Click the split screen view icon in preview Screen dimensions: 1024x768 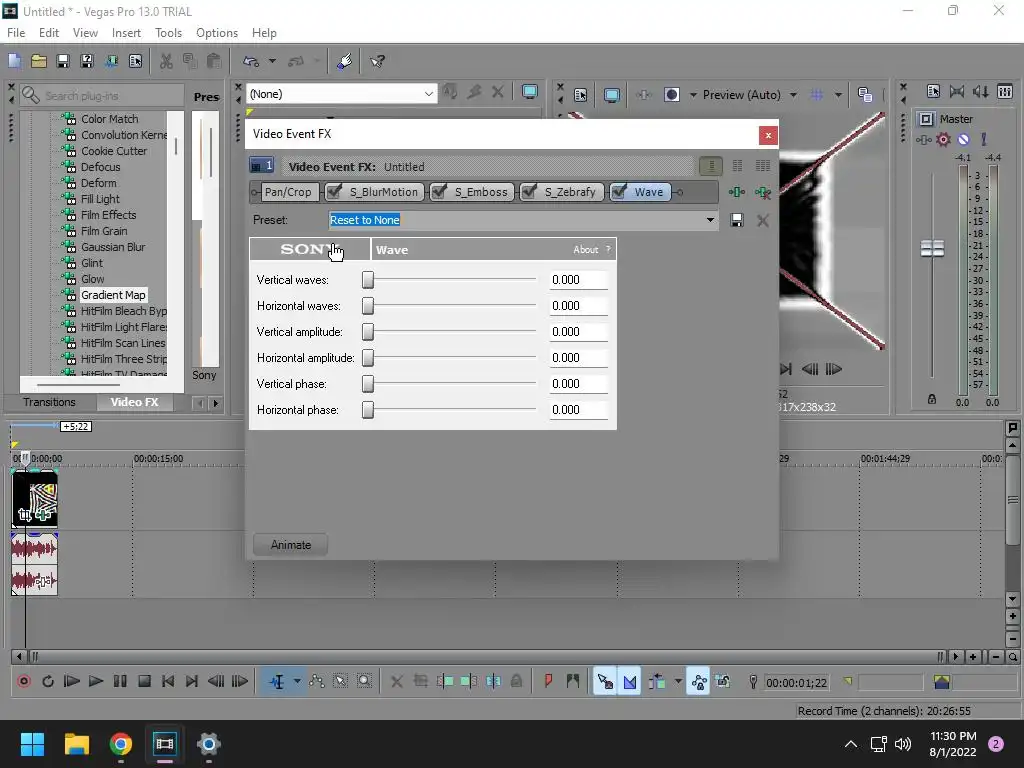[671, 95]
